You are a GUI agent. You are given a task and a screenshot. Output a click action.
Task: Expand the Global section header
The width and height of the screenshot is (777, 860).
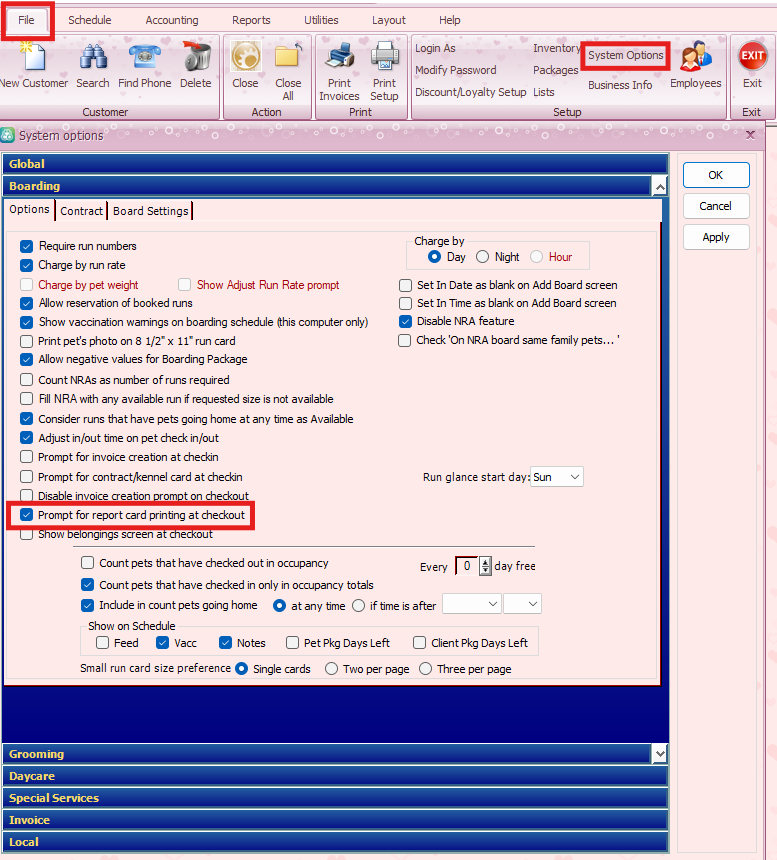pos(335,164)
